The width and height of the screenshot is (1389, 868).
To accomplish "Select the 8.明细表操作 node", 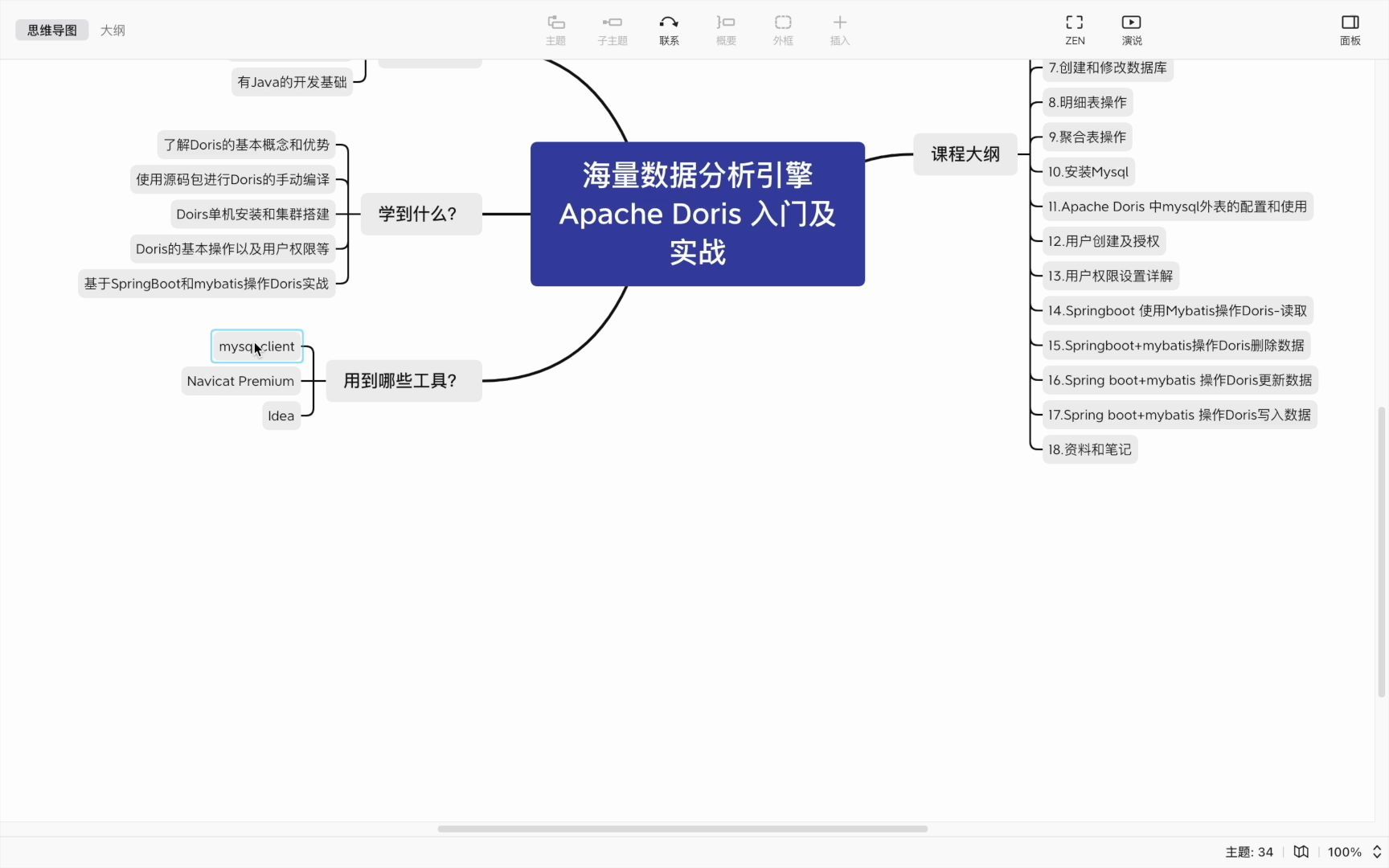I will tap(1088, 102).
